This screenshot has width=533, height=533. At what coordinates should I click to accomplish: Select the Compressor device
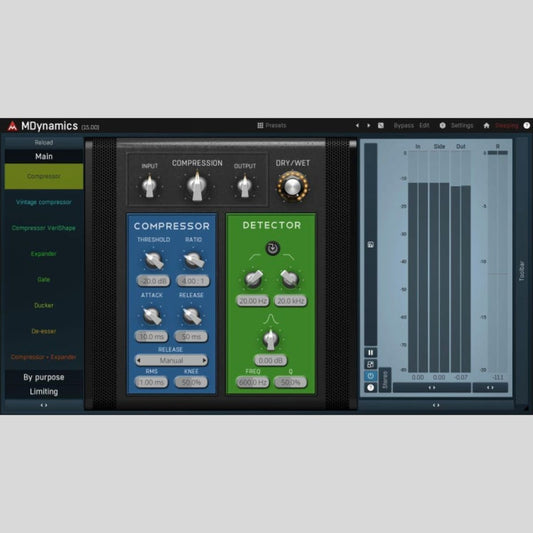[44, 176]
